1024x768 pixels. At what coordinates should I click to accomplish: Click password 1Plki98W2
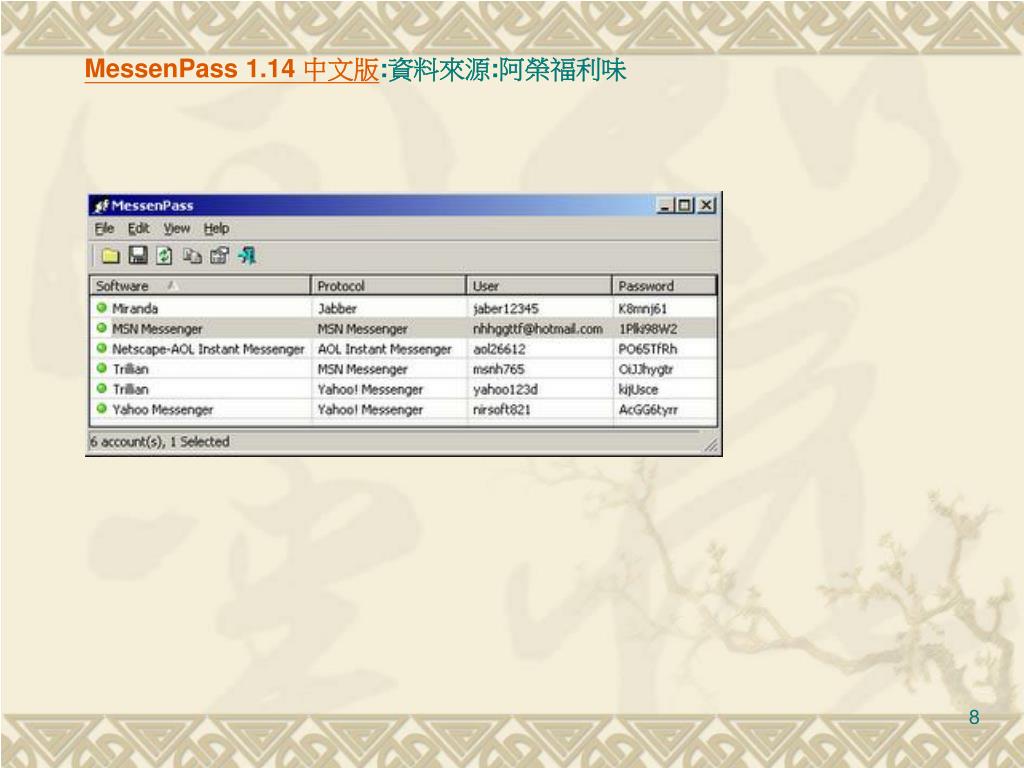pos(648,328)
